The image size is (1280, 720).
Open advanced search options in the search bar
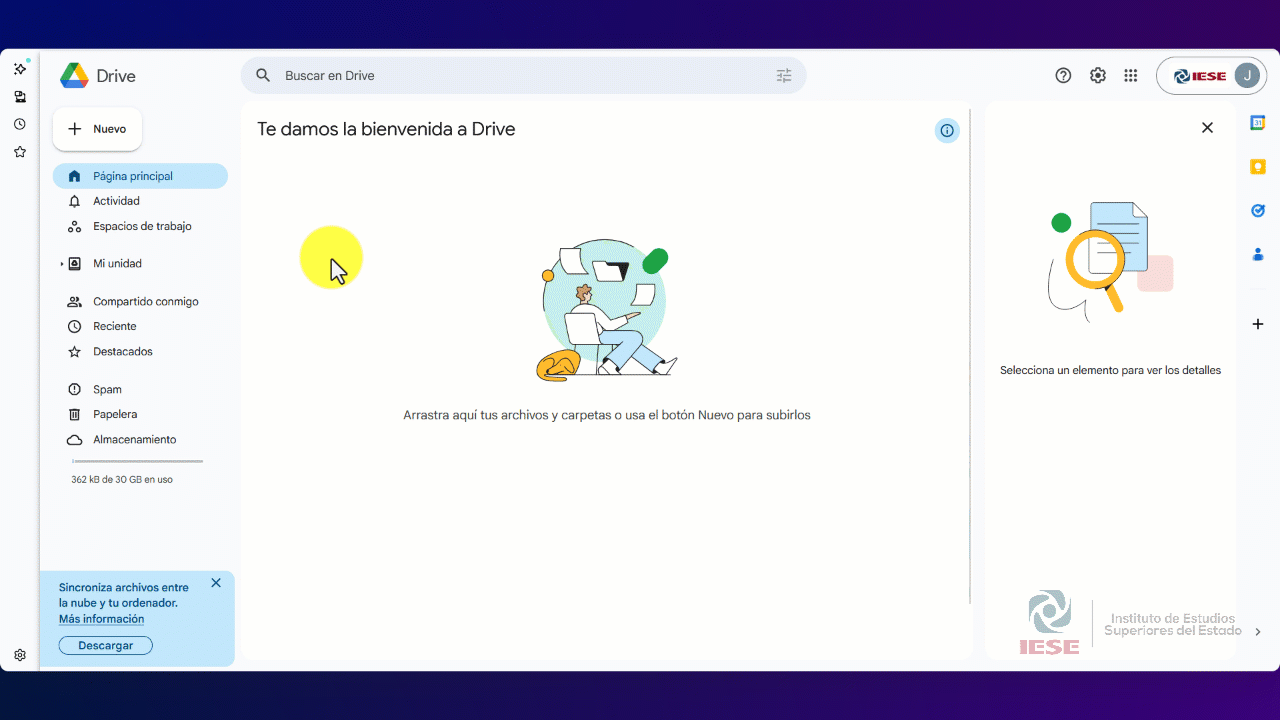784,75
